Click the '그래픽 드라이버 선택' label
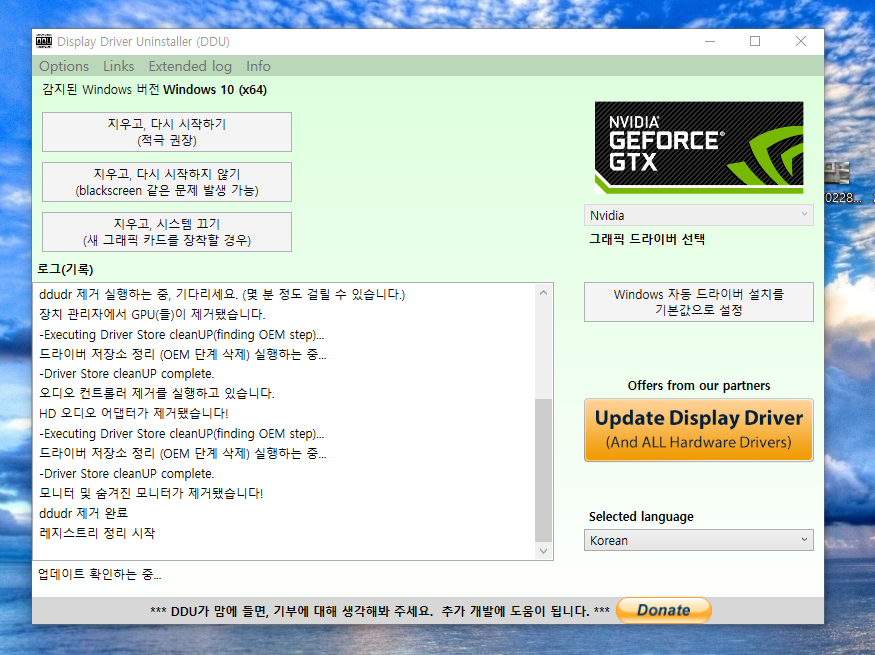Image resolution: width=875 pixels, height=655 pixels. click(x=647, y=239)
